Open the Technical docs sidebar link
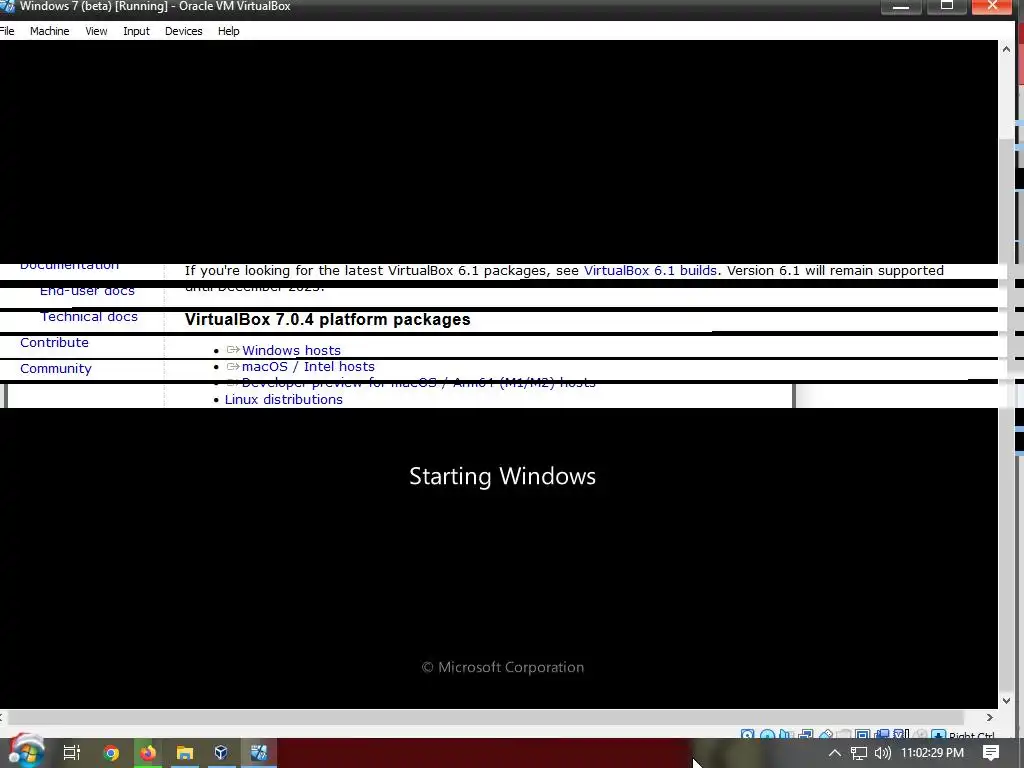Image resolution: width=1024 pixels, height=768 pixels. pos(89,317)
